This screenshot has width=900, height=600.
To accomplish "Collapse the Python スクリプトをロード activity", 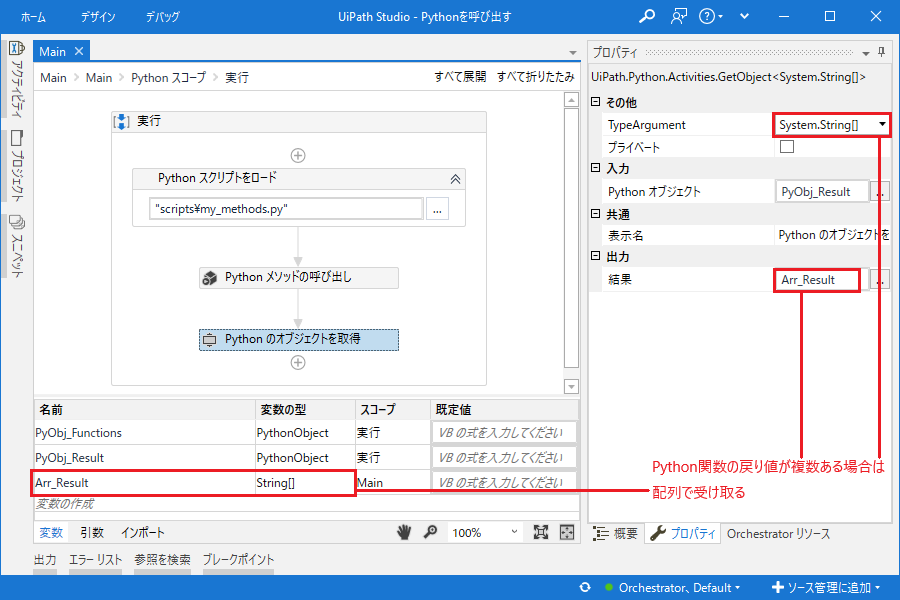I will [455, 179].
